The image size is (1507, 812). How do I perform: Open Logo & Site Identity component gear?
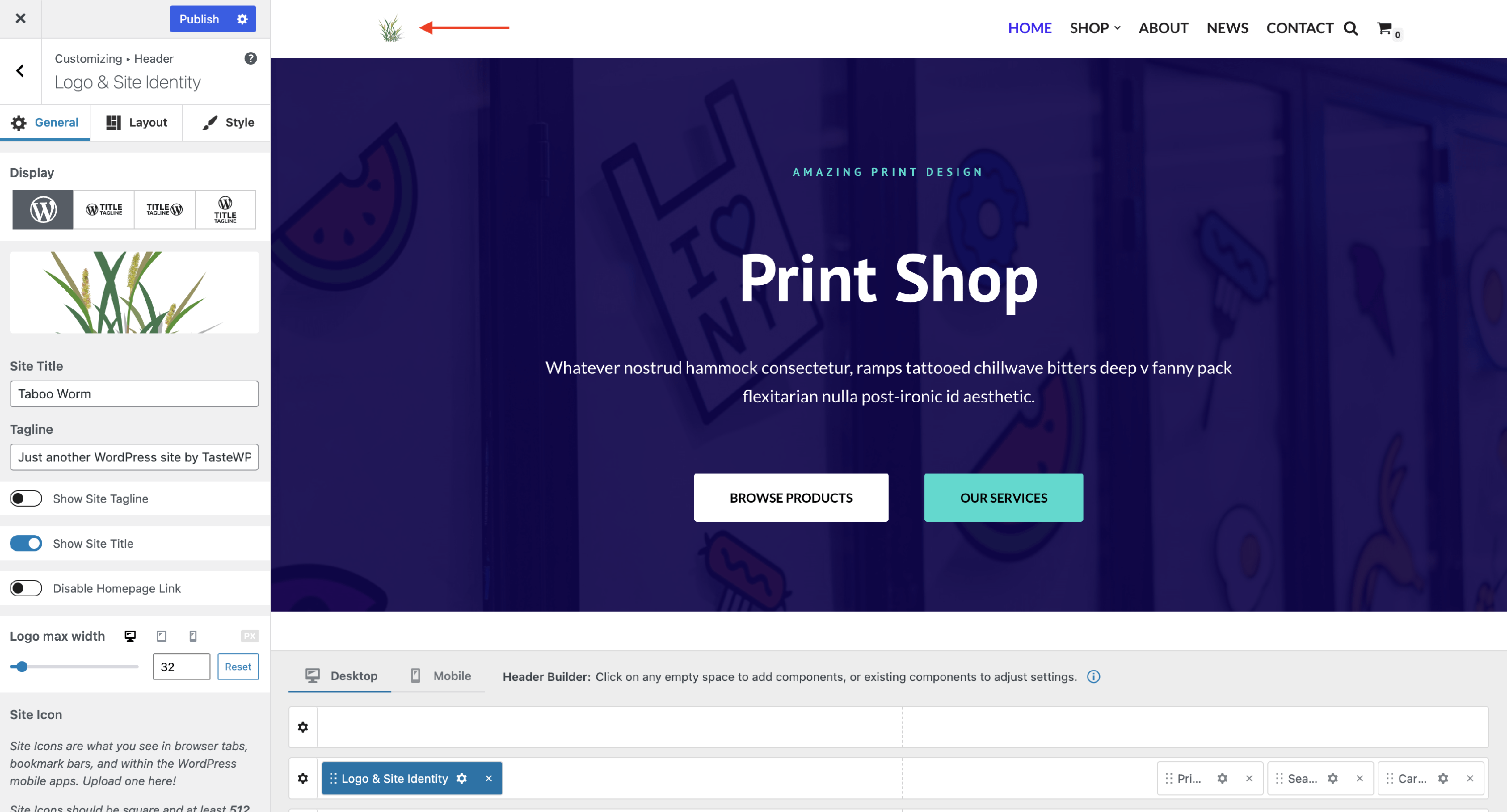pos(462,778)
